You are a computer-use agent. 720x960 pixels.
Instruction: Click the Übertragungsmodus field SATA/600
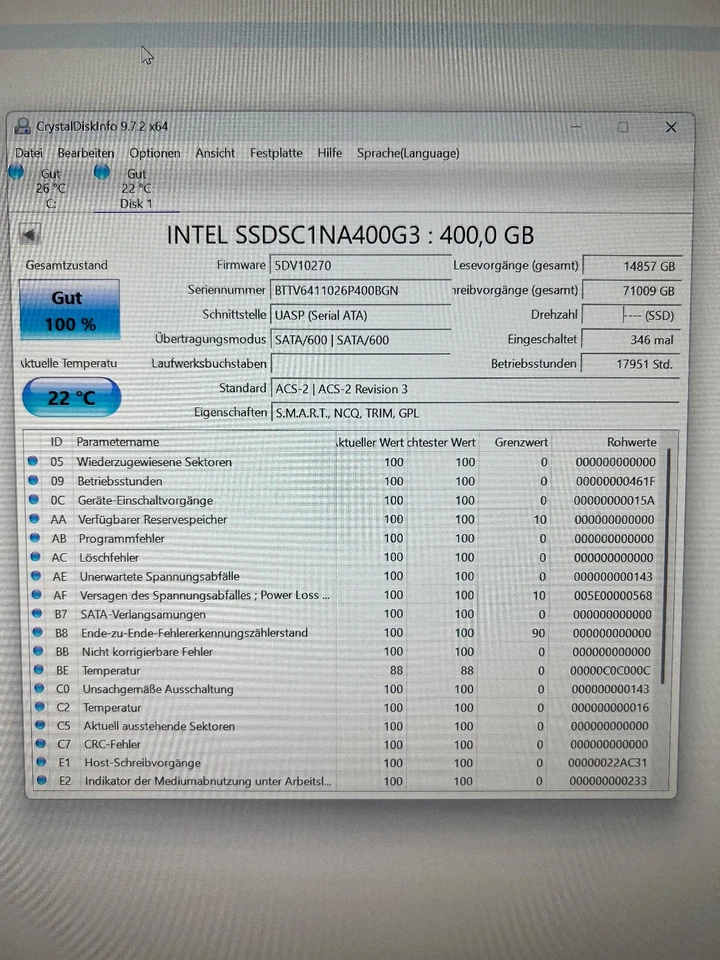(x=361, y=340)
